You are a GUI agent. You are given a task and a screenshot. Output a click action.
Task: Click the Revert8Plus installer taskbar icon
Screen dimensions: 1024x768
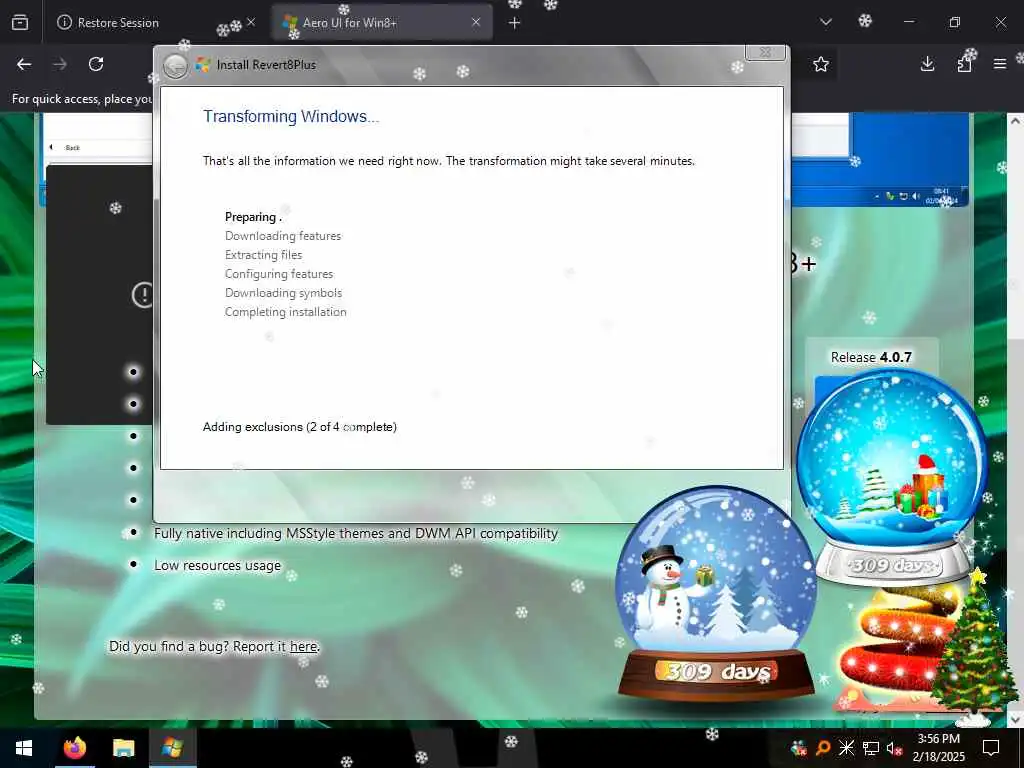(172, 748)
